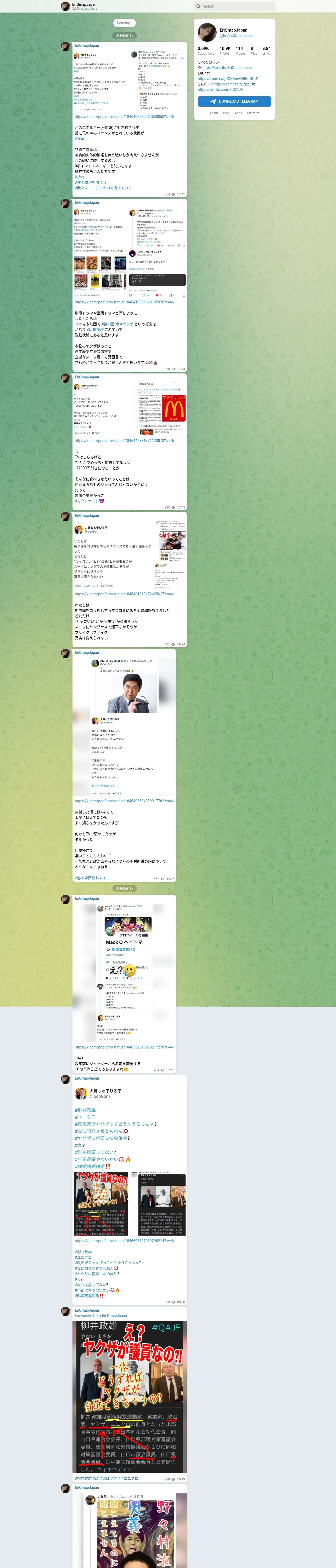Click the views eye icon on the 17:44 post
This screenshot has height=1568, width=336.
point(174,369)
